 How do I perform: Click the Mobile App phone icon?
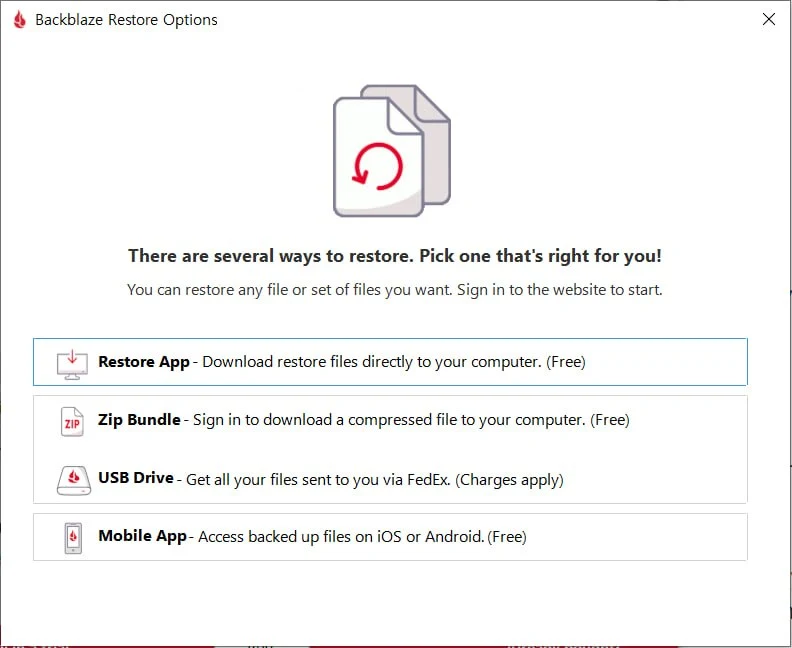point(73,538)
